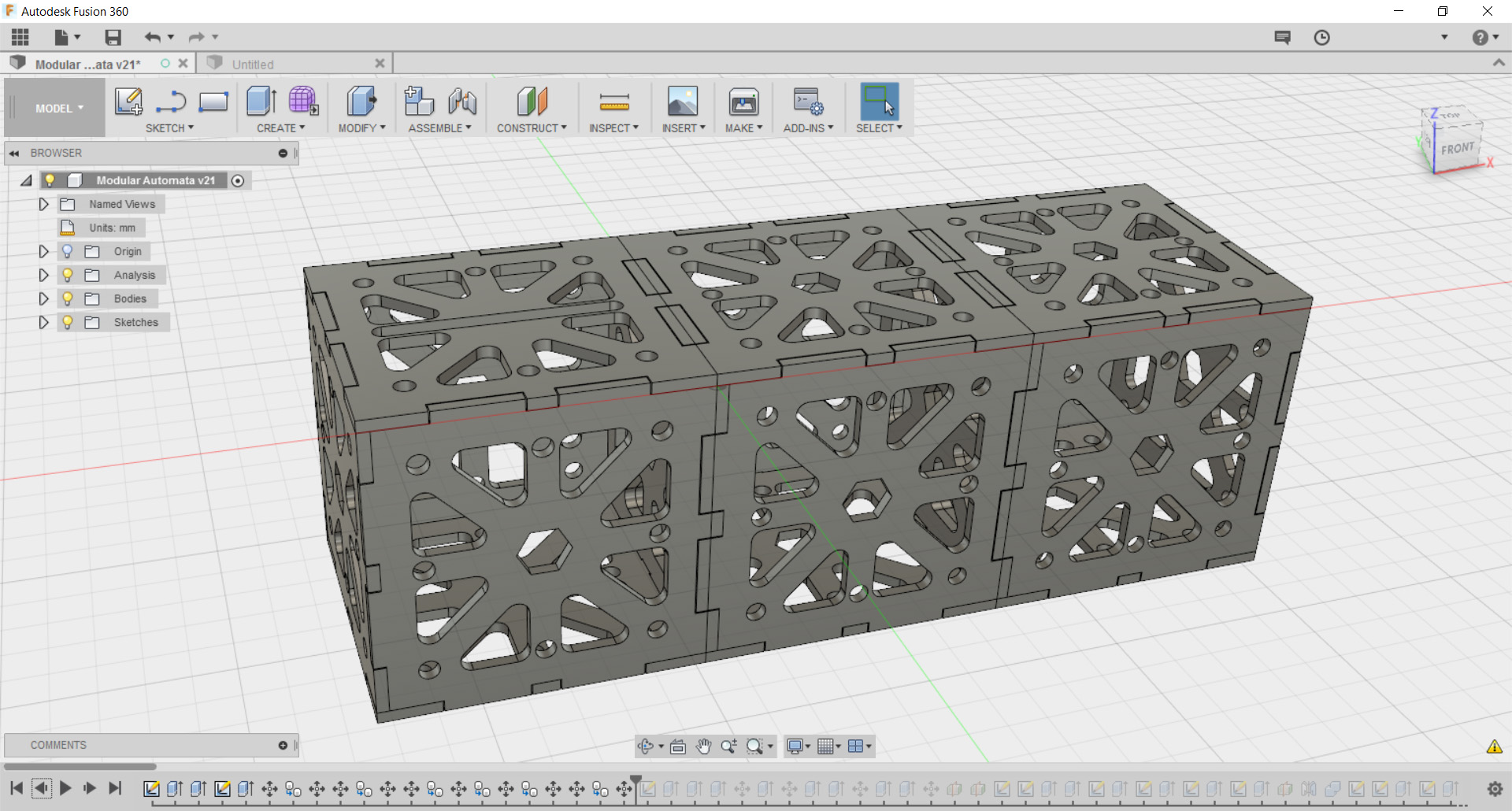1512x811 pixels.
Task: Open the MODEL workspace dropdown
Action: pos(58,108)
